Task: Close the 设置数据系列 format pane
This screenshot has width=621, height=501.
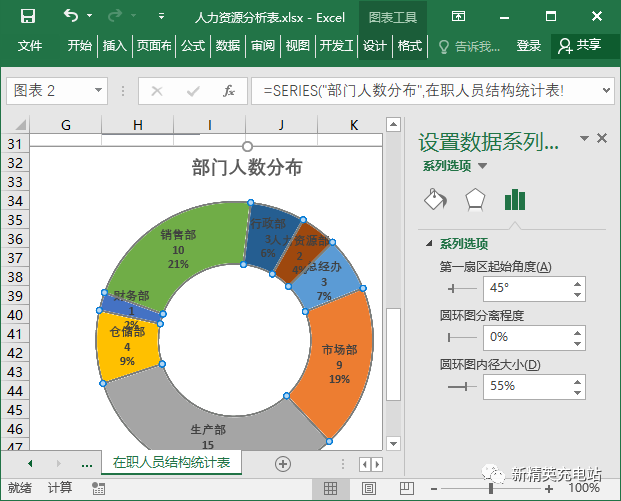Action: point(602,138)
